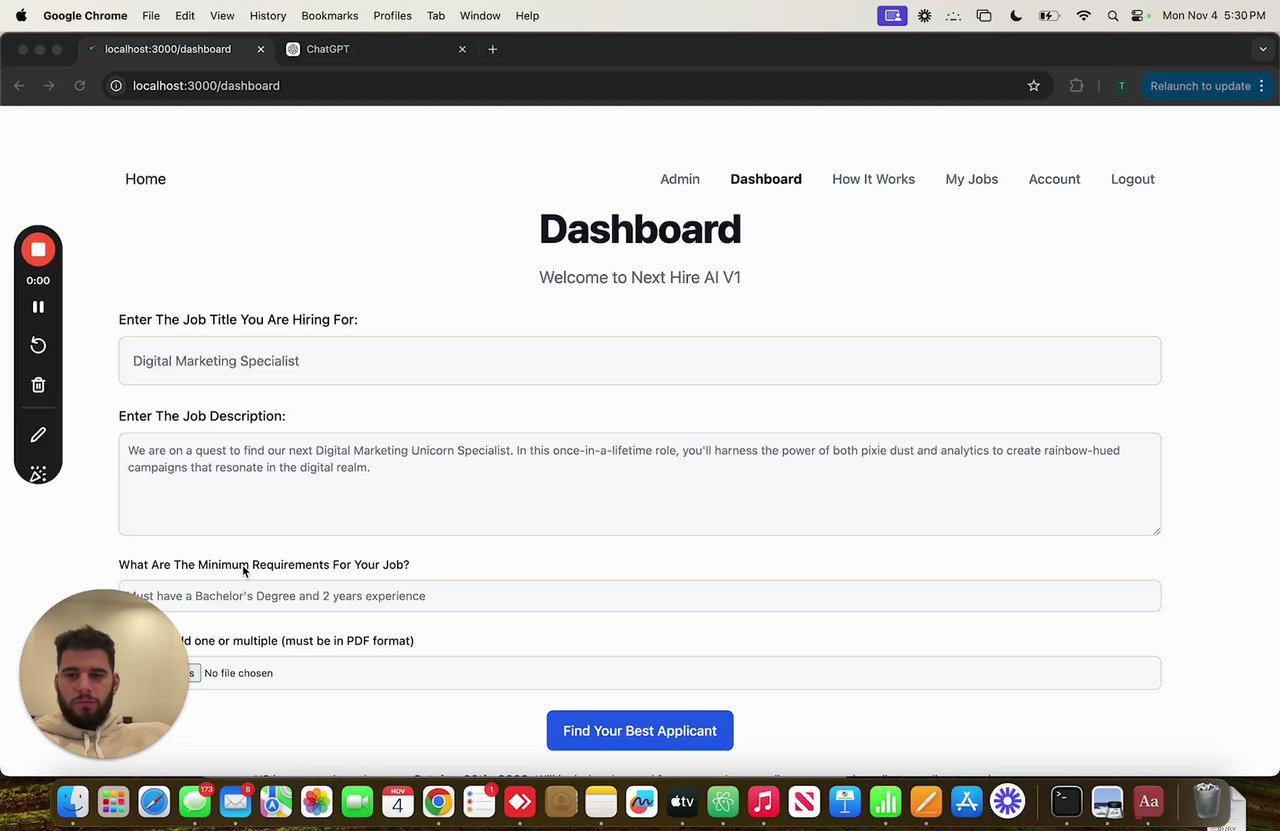Viewport: 1280px width, 831px height.
Task: Stop the screen recording with the red button
Action: click(x=38, y=250)
